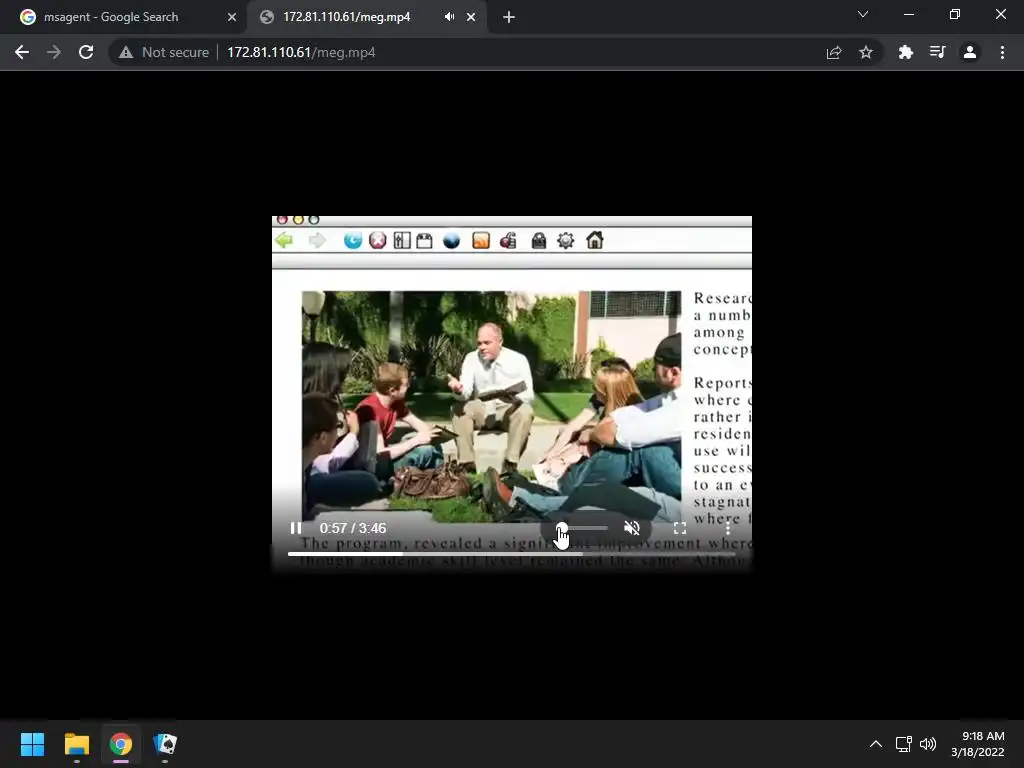The image size is (1024, 768).
Task: Click the house home icon in the video
Action: point(594,240)
